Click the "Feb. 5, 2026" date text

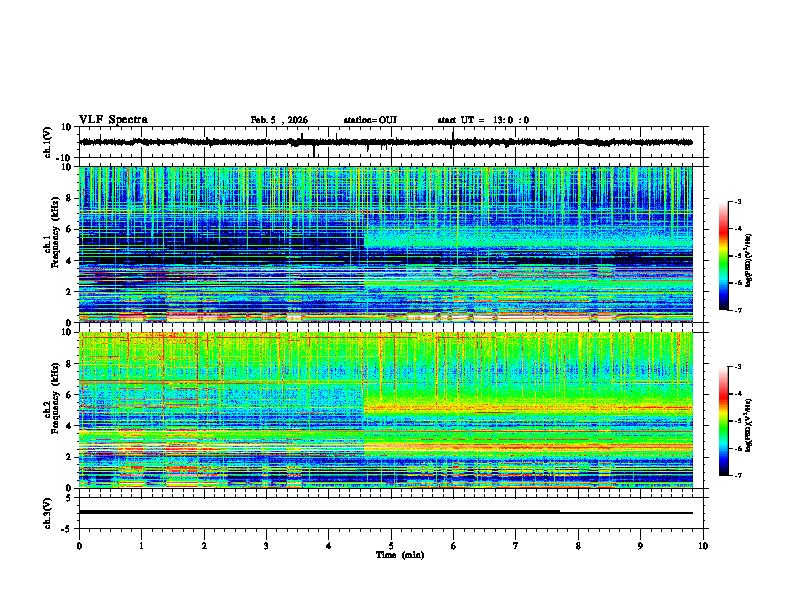point(279,120)
